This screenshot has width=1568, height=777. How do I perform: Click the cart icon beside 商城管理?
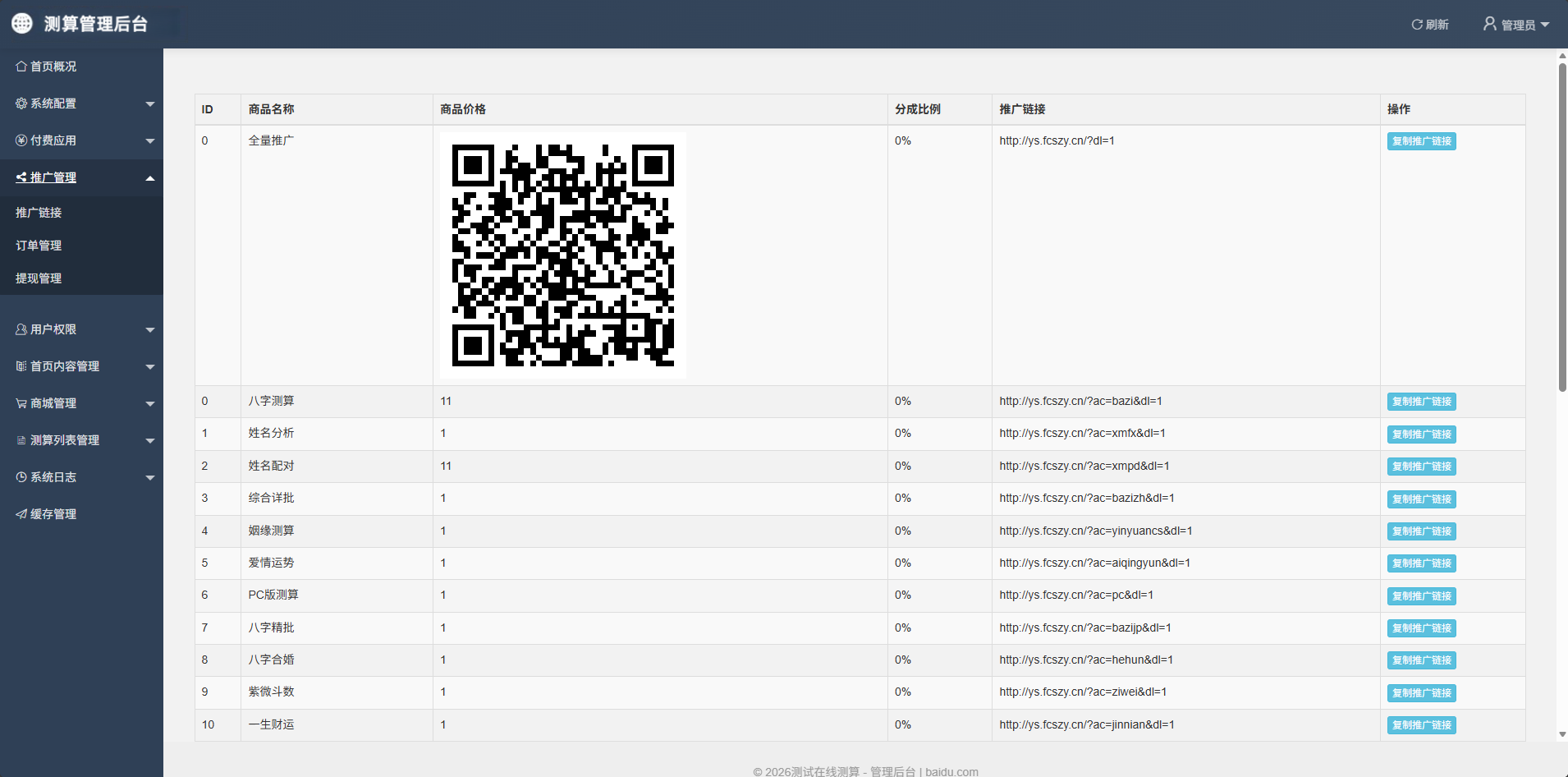(x=21, y=403)
